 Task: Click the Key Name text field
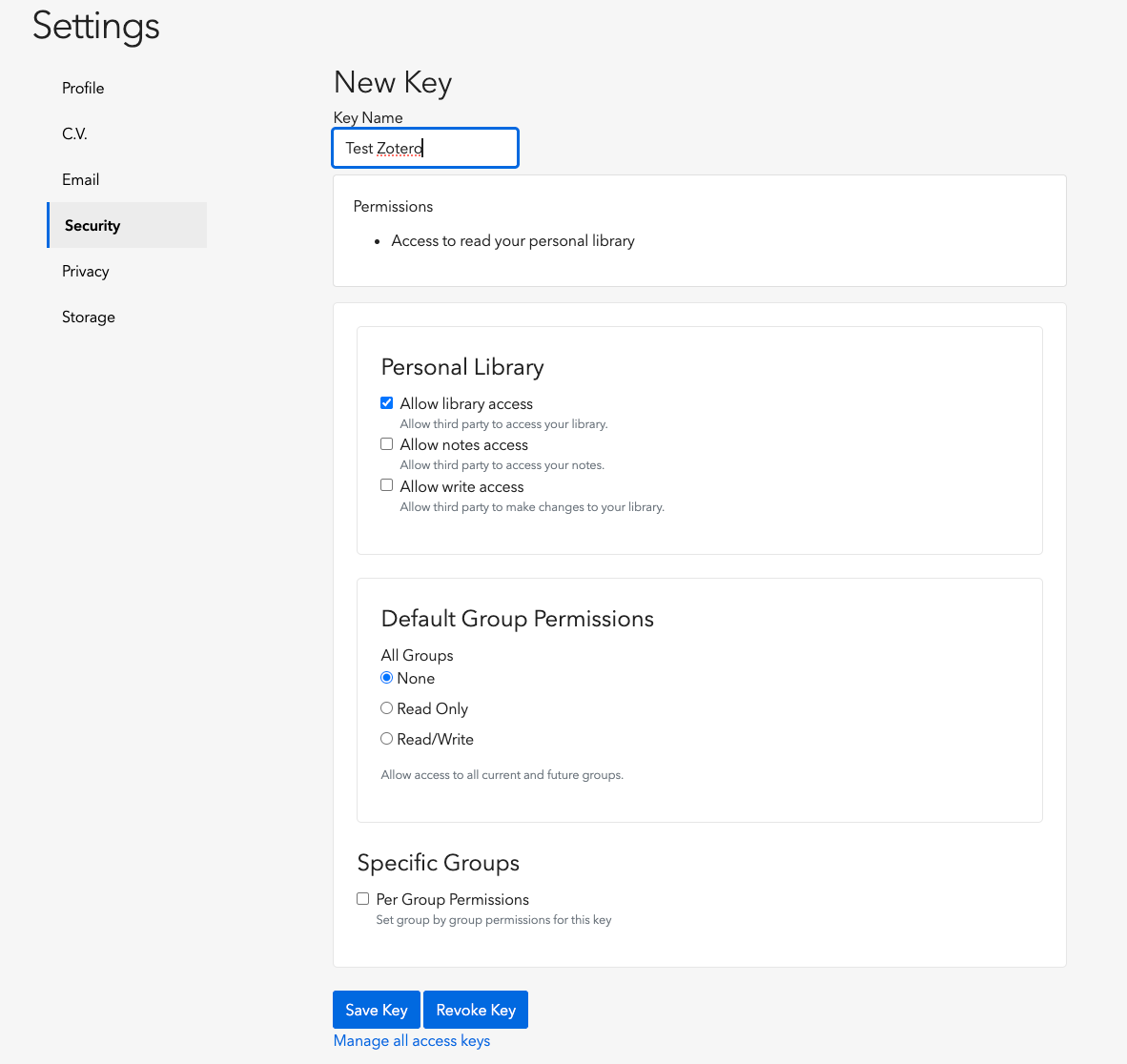pos(425,148)
